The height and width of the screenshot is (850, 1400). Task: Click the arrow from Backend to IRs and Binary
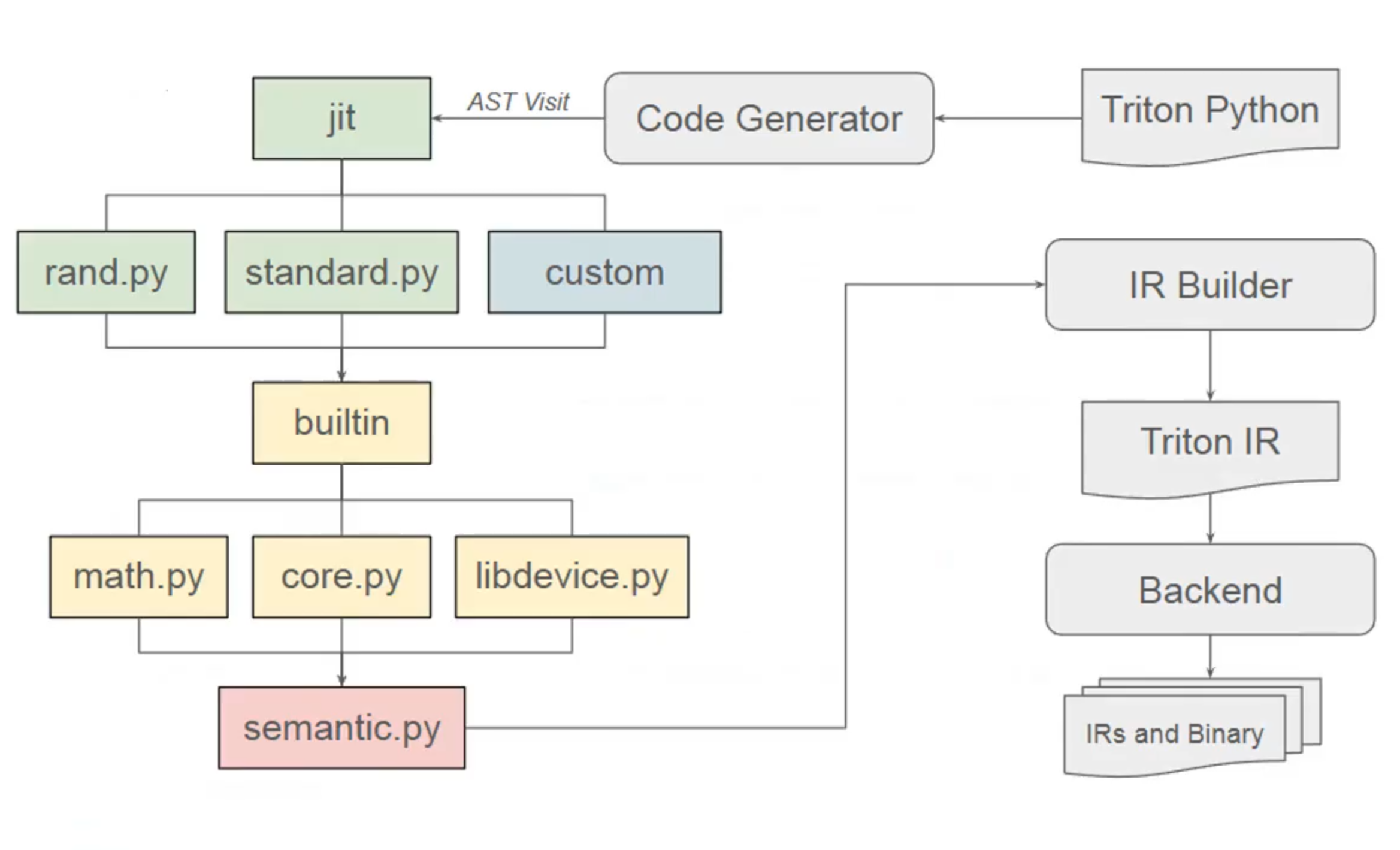pos(1210,657)
